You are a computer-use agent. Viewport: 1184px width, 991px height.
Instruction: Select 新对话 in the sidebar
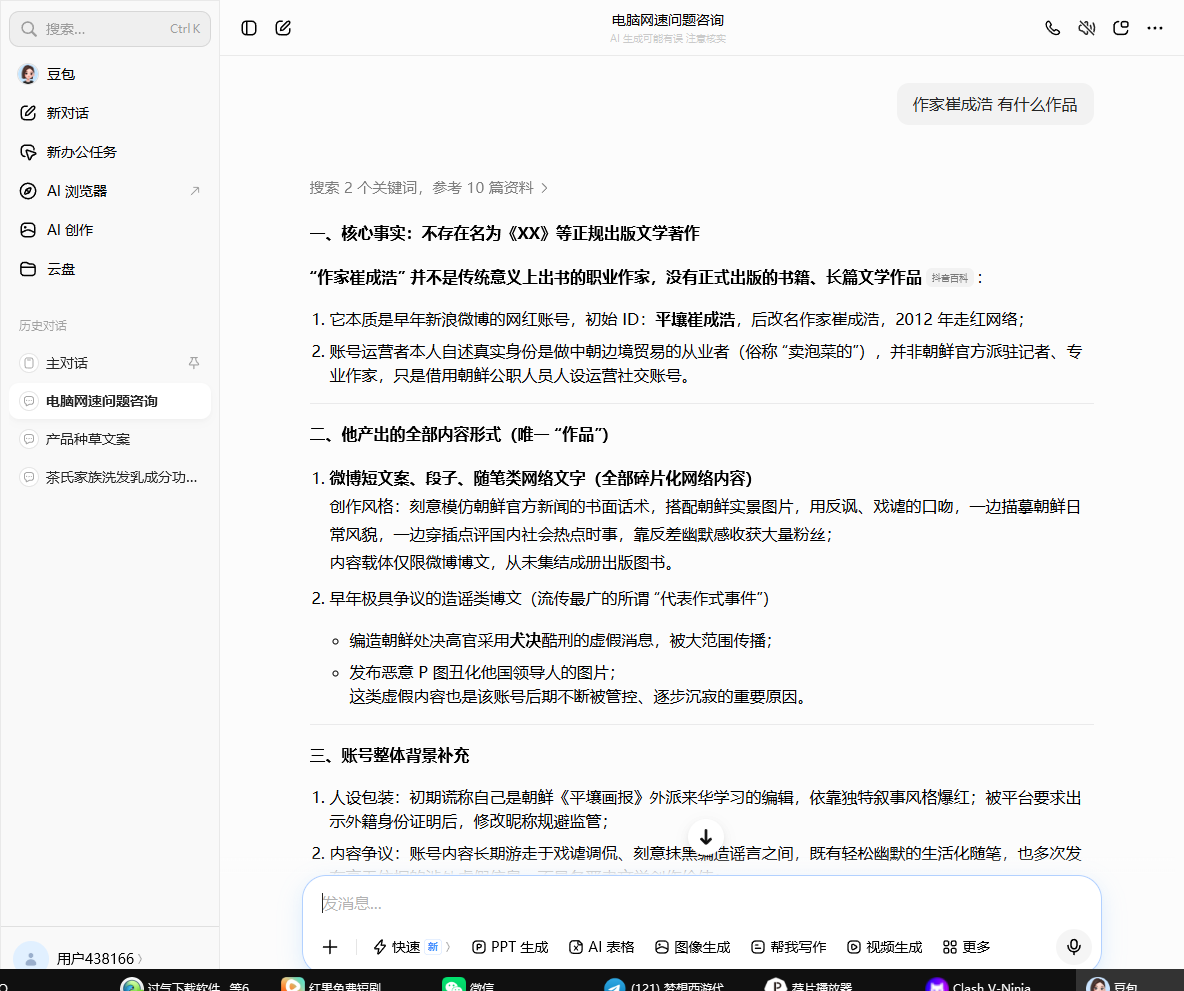pos(110,113)
